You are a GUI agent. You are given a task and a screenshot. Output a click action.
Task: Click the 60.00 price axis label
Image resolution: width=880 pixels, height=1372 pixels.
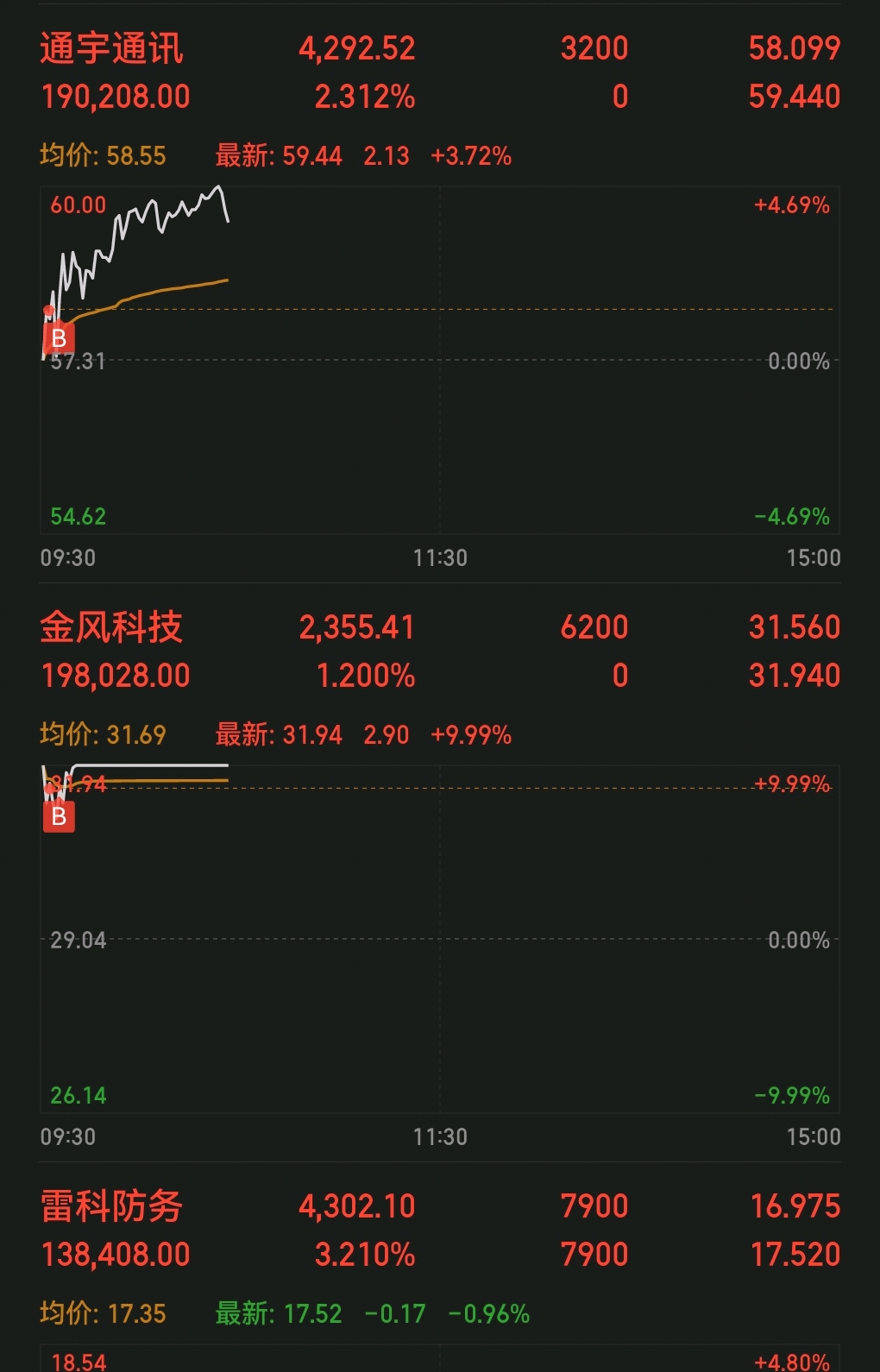[78, 205]
